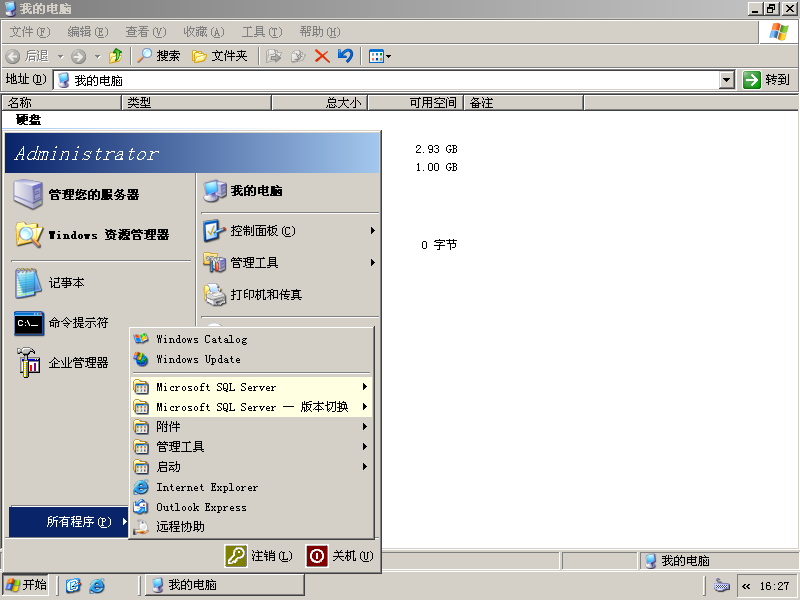Expand 管理工具 group in programs list
This screenshot has height=600, width=800.
click(251, 446)
